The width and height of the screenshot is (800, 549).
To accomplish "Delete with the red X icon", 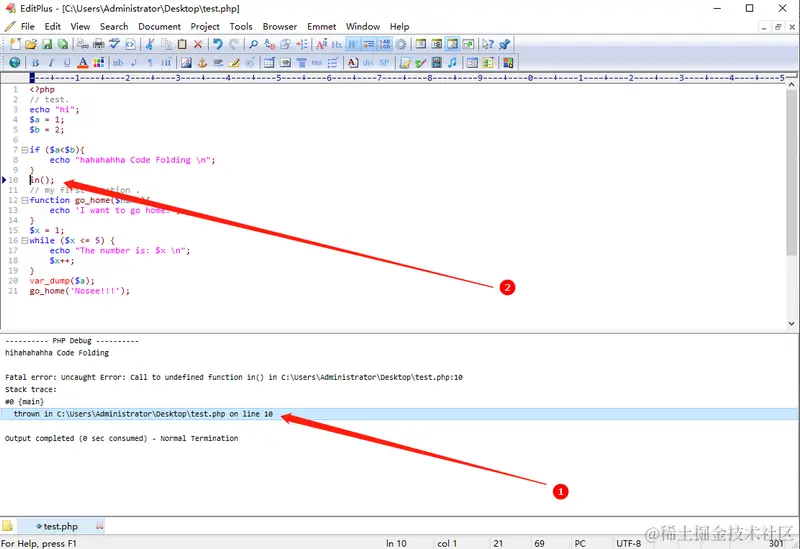I will 198,44.
